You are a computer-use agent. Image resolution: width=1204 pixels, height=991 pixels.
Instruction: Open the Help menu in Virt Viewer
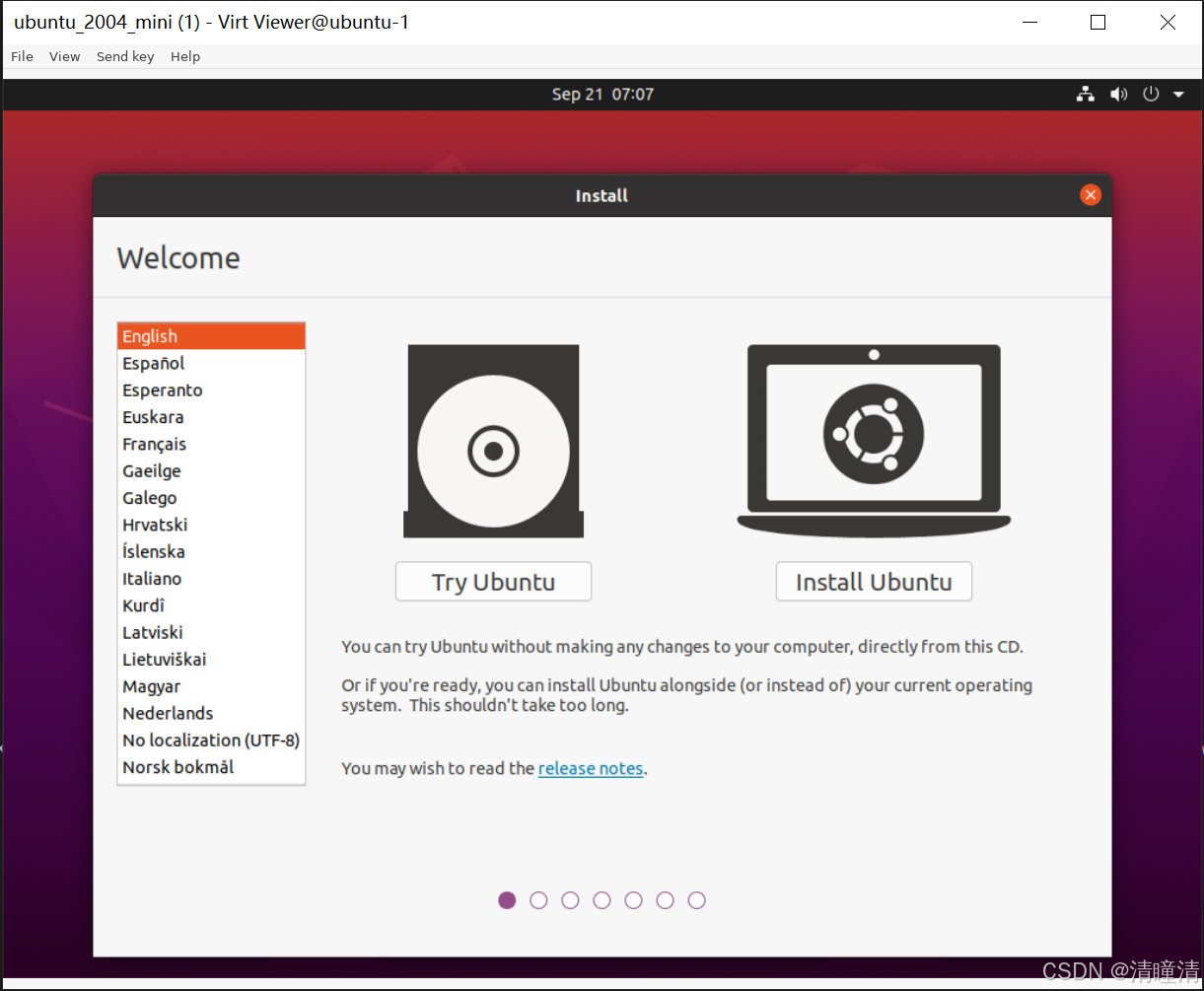[x=185, y=56]
